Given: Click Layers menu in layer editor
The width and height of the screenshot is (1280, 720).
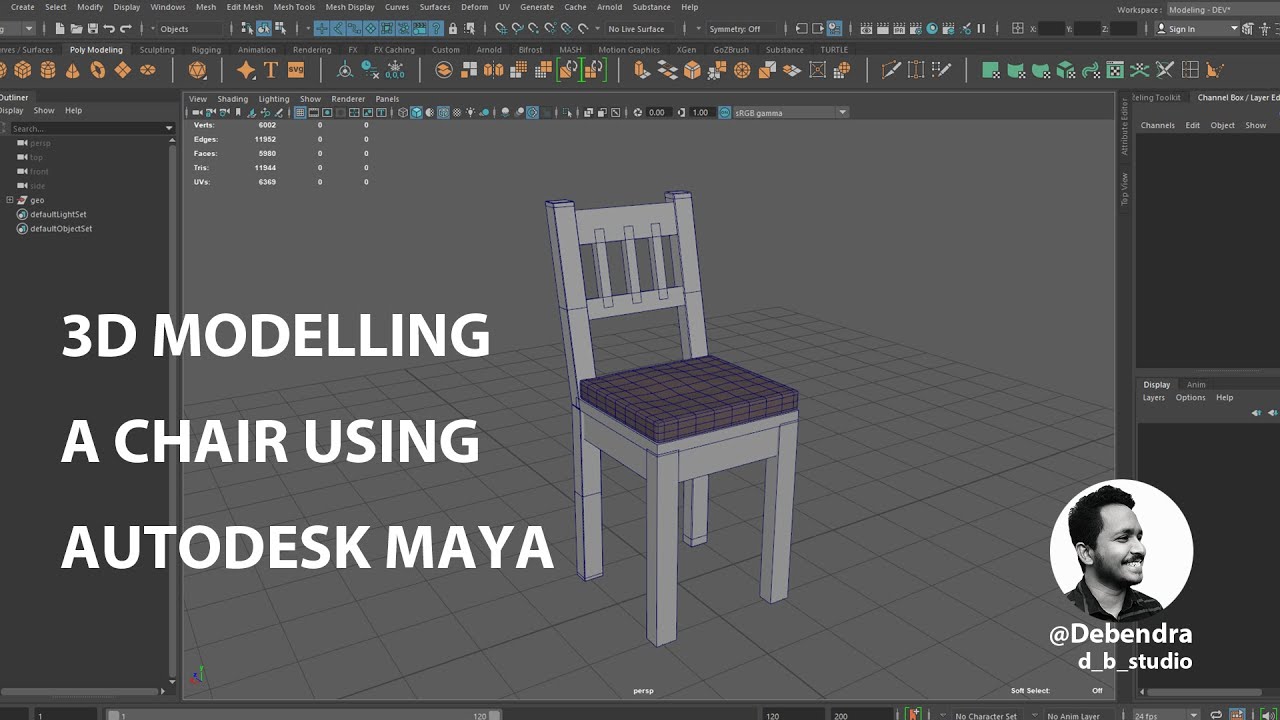Looking at the screenshot, I should pos(1154,397).
